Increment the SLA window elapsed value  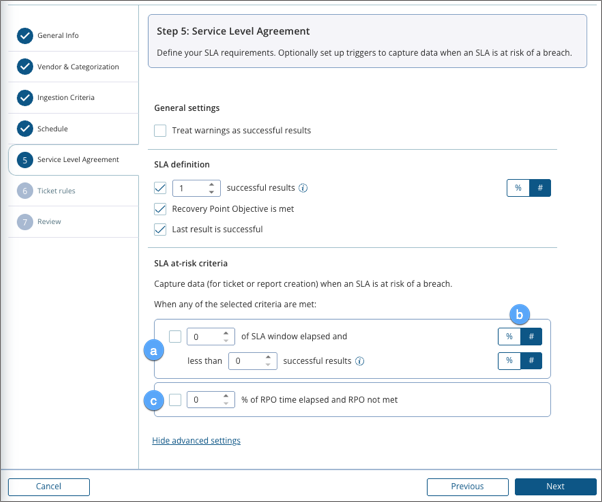coord(227,332)
